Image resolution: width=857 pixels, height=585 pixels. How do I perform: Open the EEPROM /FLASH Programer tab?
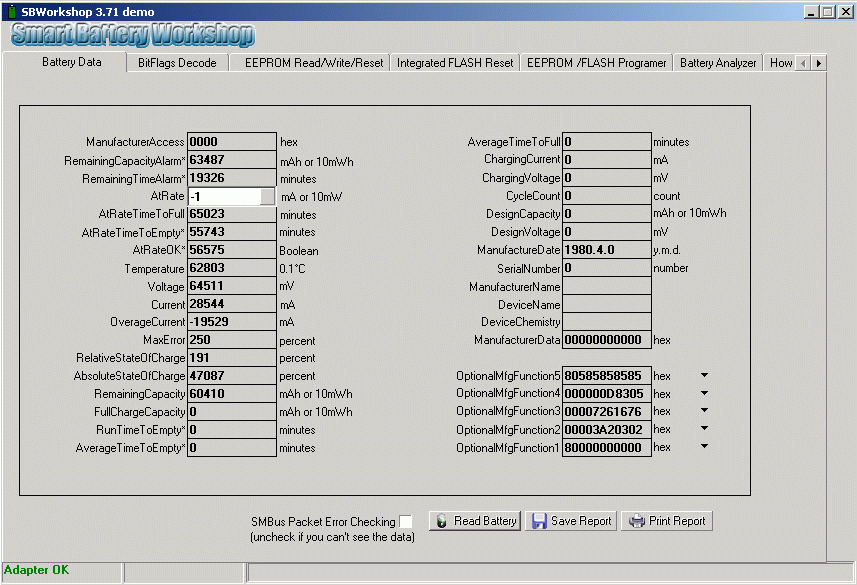pyautogui.click(x=596, y=63)
